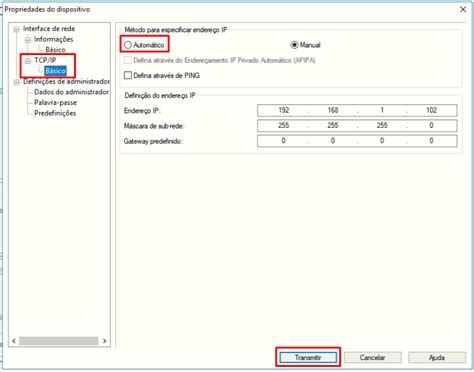Click first octet 192 of Endereço IP
The image size is (474, 372).
(x=284, y=110)
